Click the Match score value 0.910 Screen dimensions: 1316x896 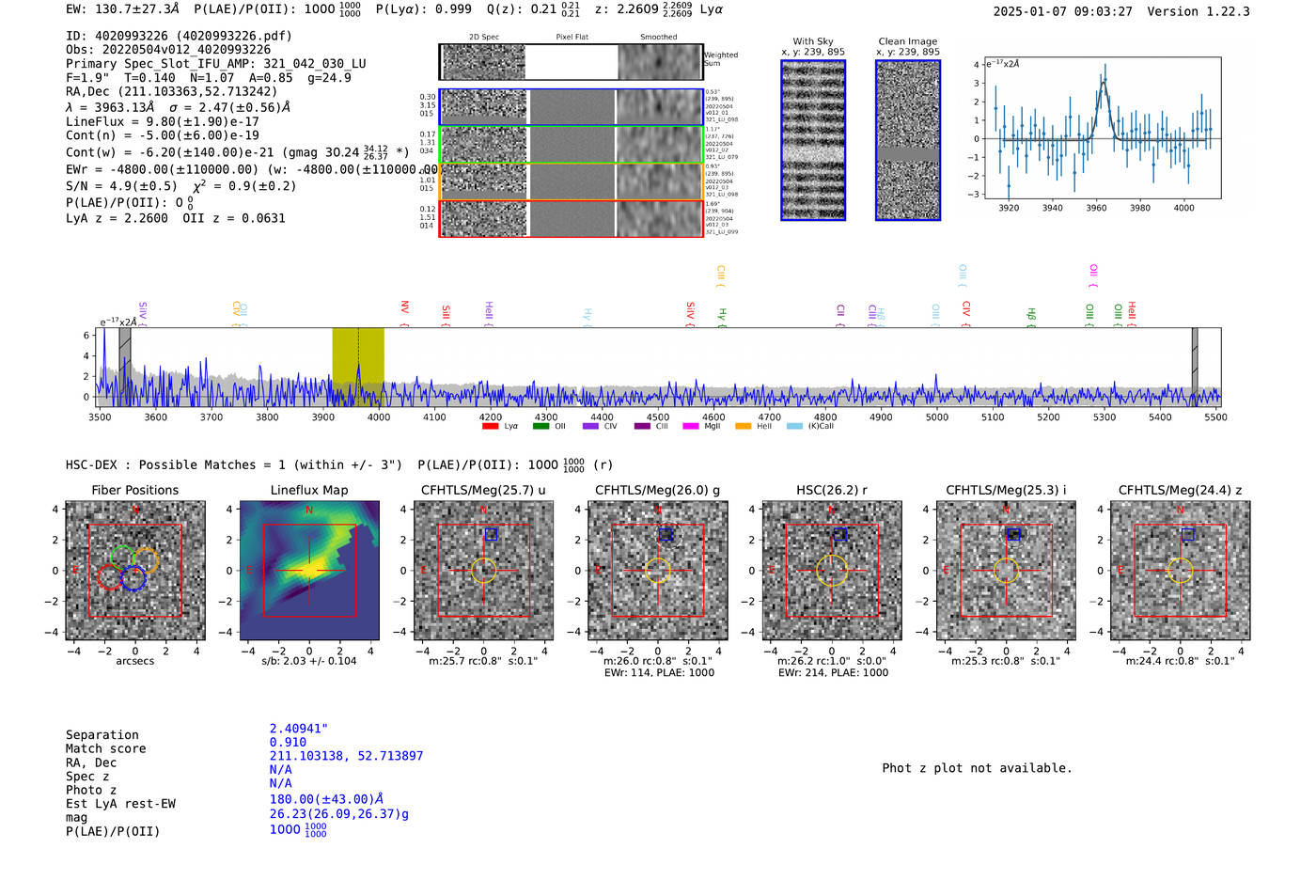click(288, 742)
